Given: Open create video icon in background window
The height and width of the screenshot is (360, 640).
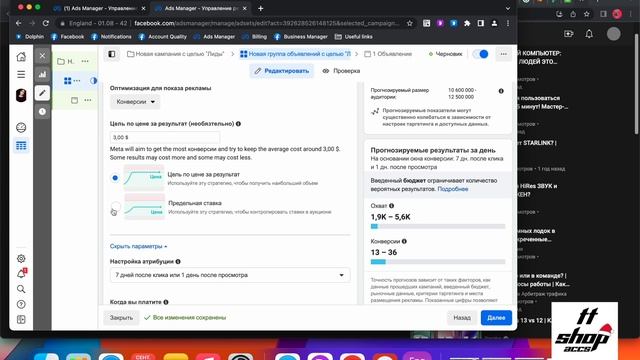Looking at the screenshot, I should [569, 34].
